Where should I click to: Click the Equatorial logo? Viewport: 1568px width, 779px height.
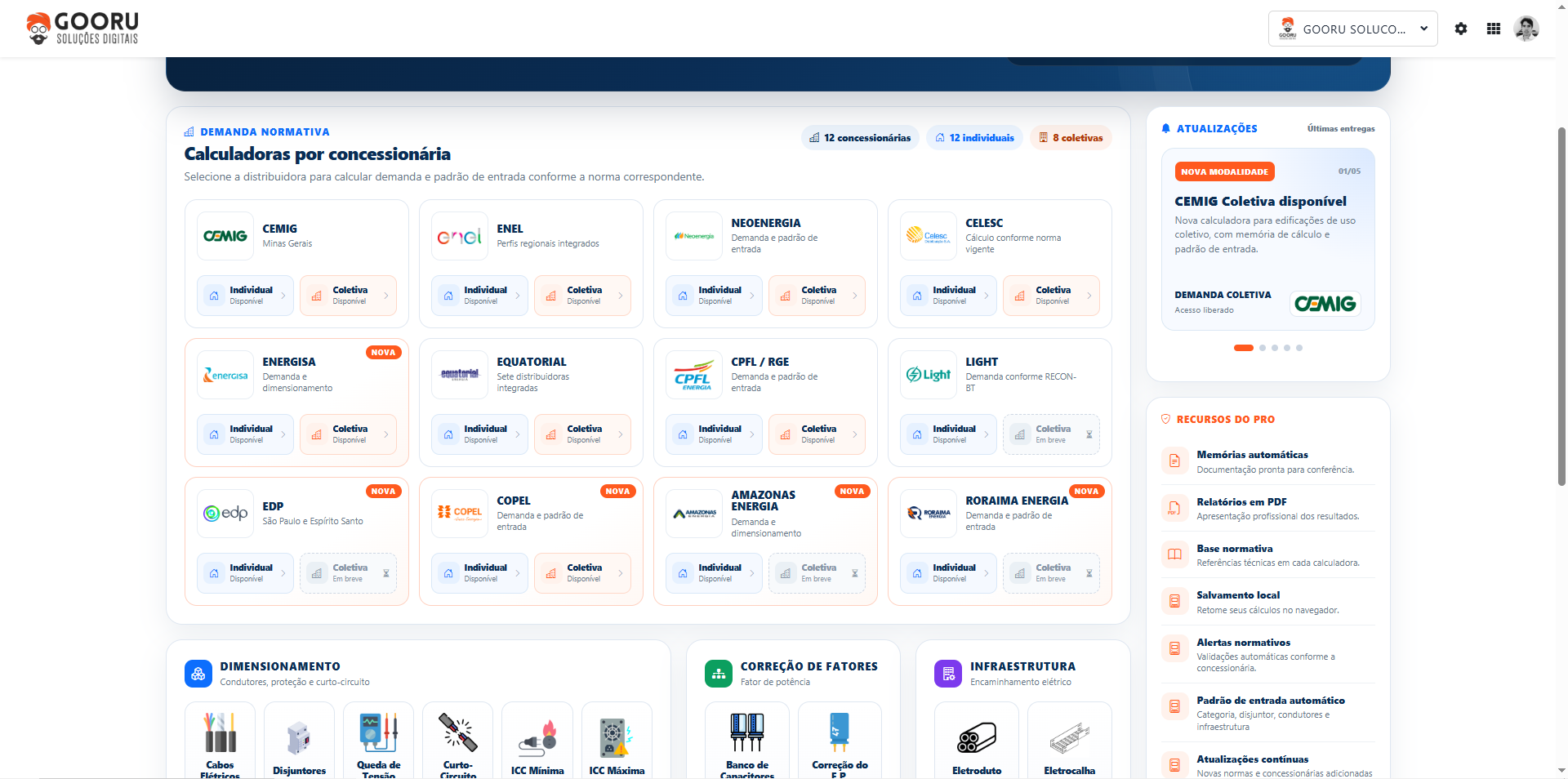tap(460, 375)
